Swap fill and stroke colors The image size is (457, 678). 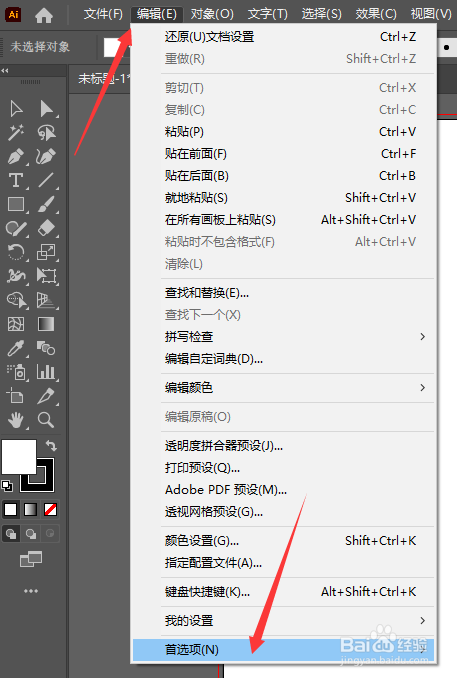[51, 445]
